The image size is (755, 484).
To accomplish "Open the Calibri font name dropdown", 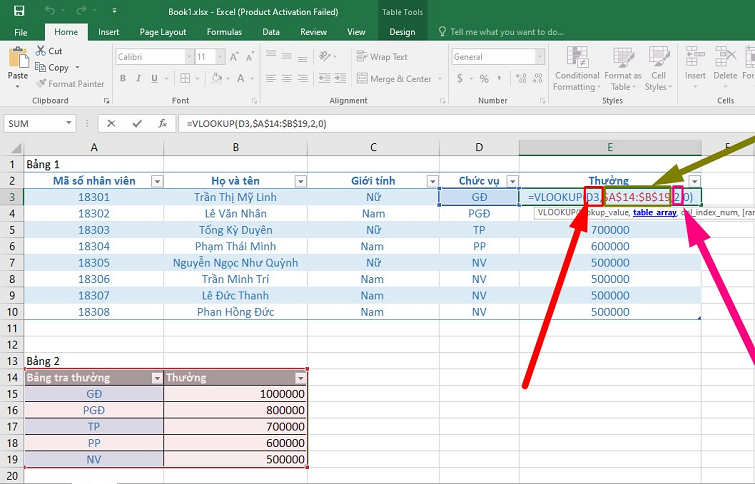I will [189, 57].
